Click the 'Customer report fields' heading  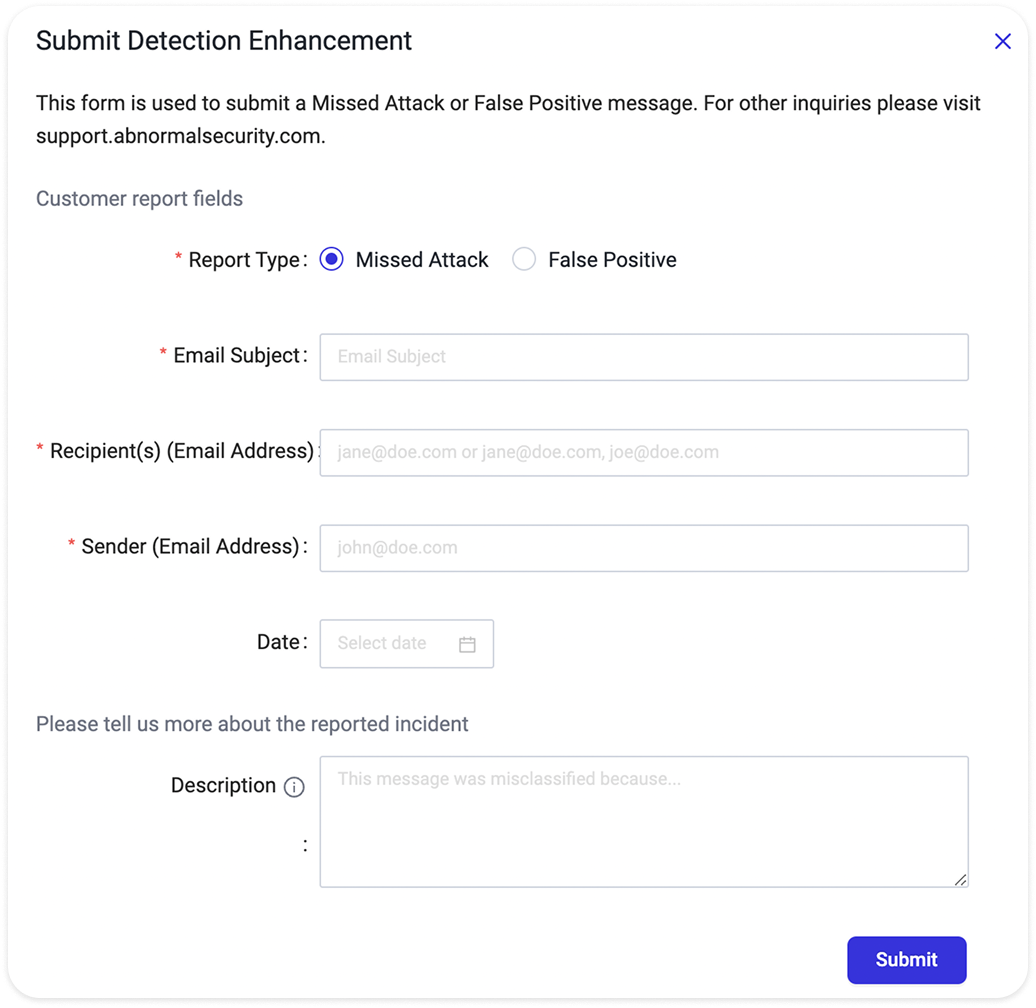(x=139, y=199)
